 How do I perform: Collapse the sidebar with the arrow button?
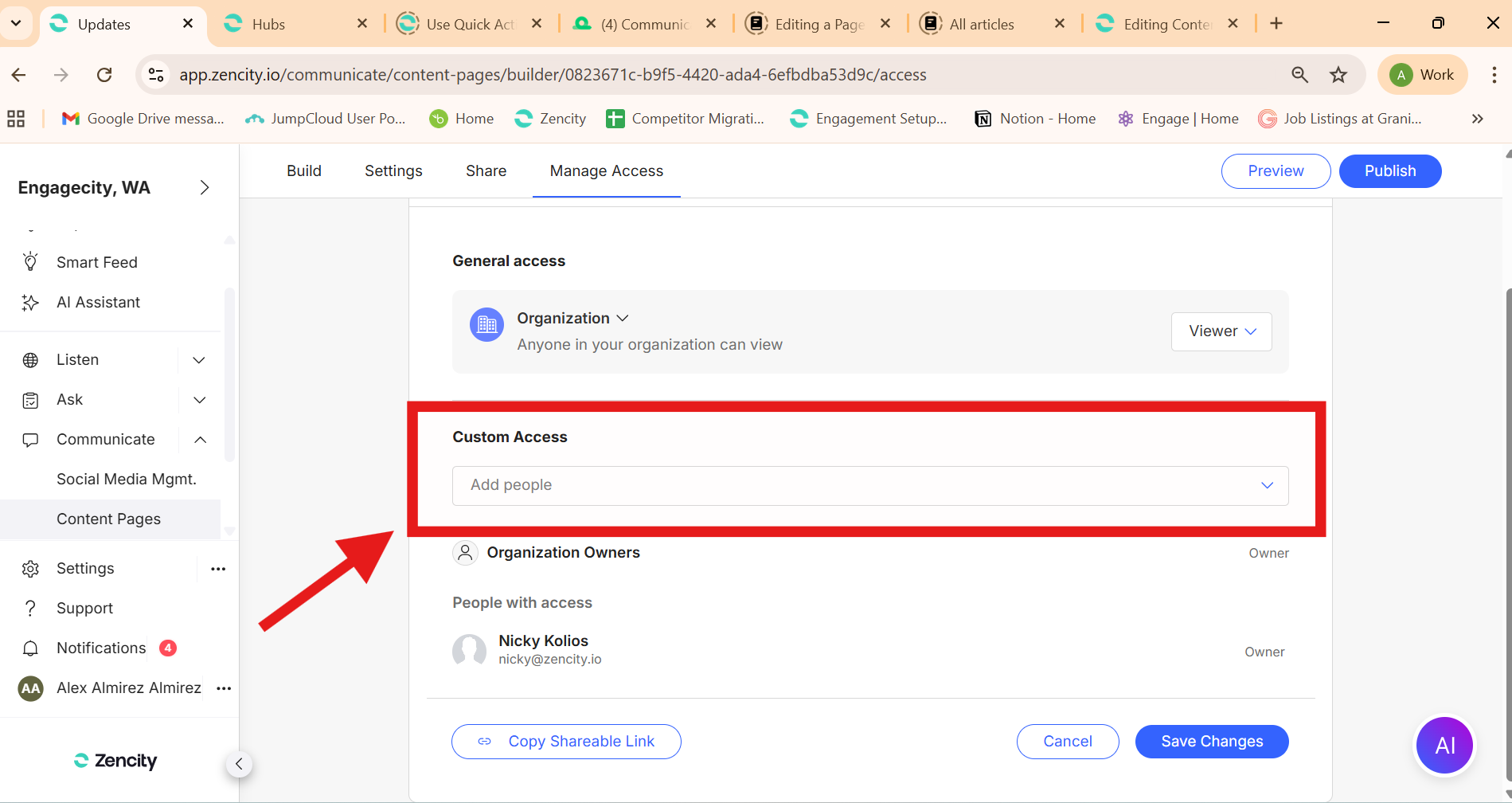[x=239, y=764]
